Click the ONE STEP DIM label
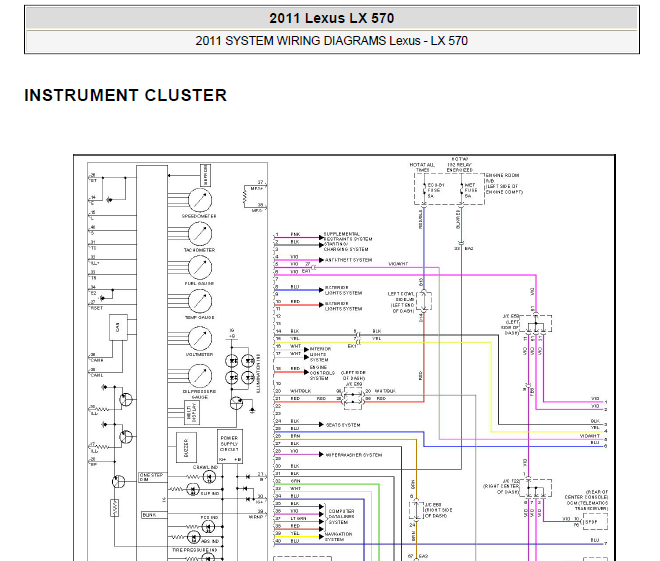Image resolution: width=660 pixels, height=561 pixels. [x=152, y=477]
